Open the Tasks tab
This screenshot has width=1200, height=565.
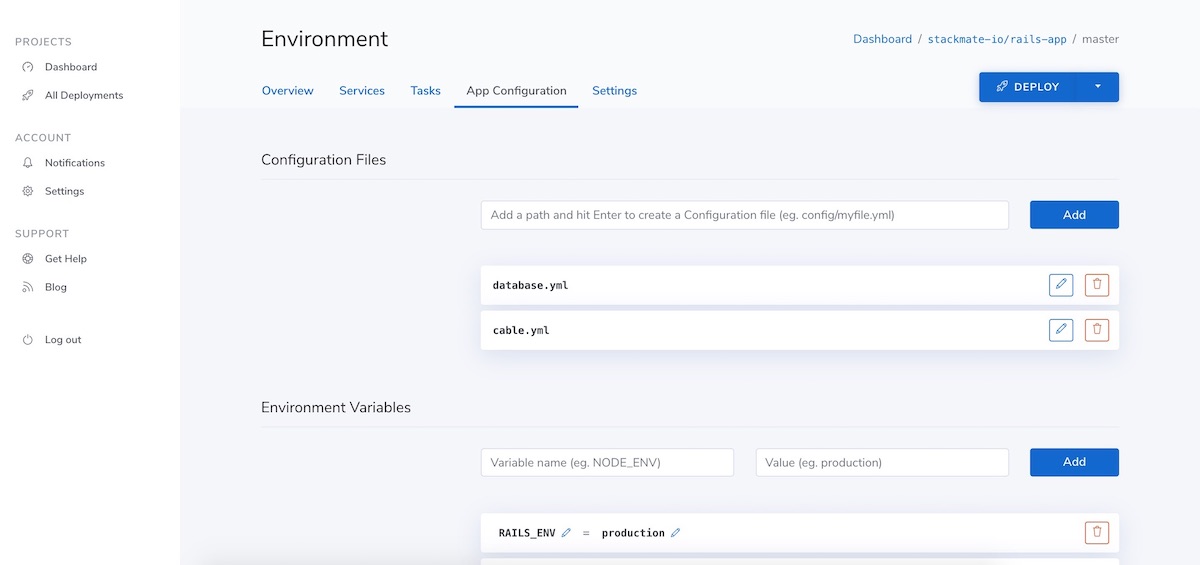pyautogui.click(x=425, y=90)
